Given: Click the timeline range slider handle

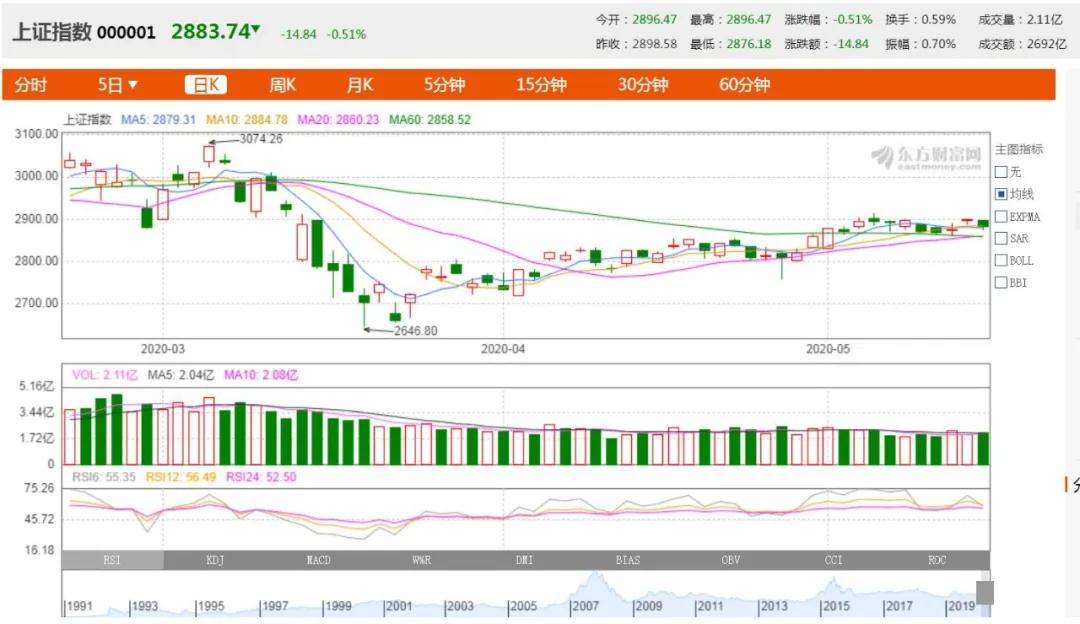Looking at the screenshot, I should point(984,592).
